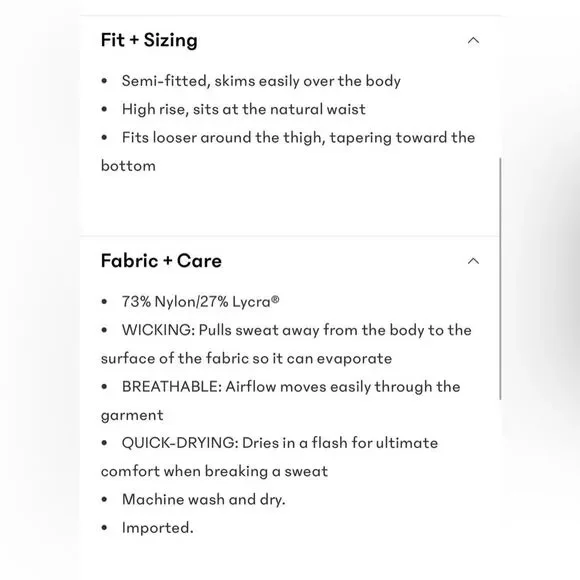
Task: Click the Machine wash and dry line
Action: tap(204, 499)
